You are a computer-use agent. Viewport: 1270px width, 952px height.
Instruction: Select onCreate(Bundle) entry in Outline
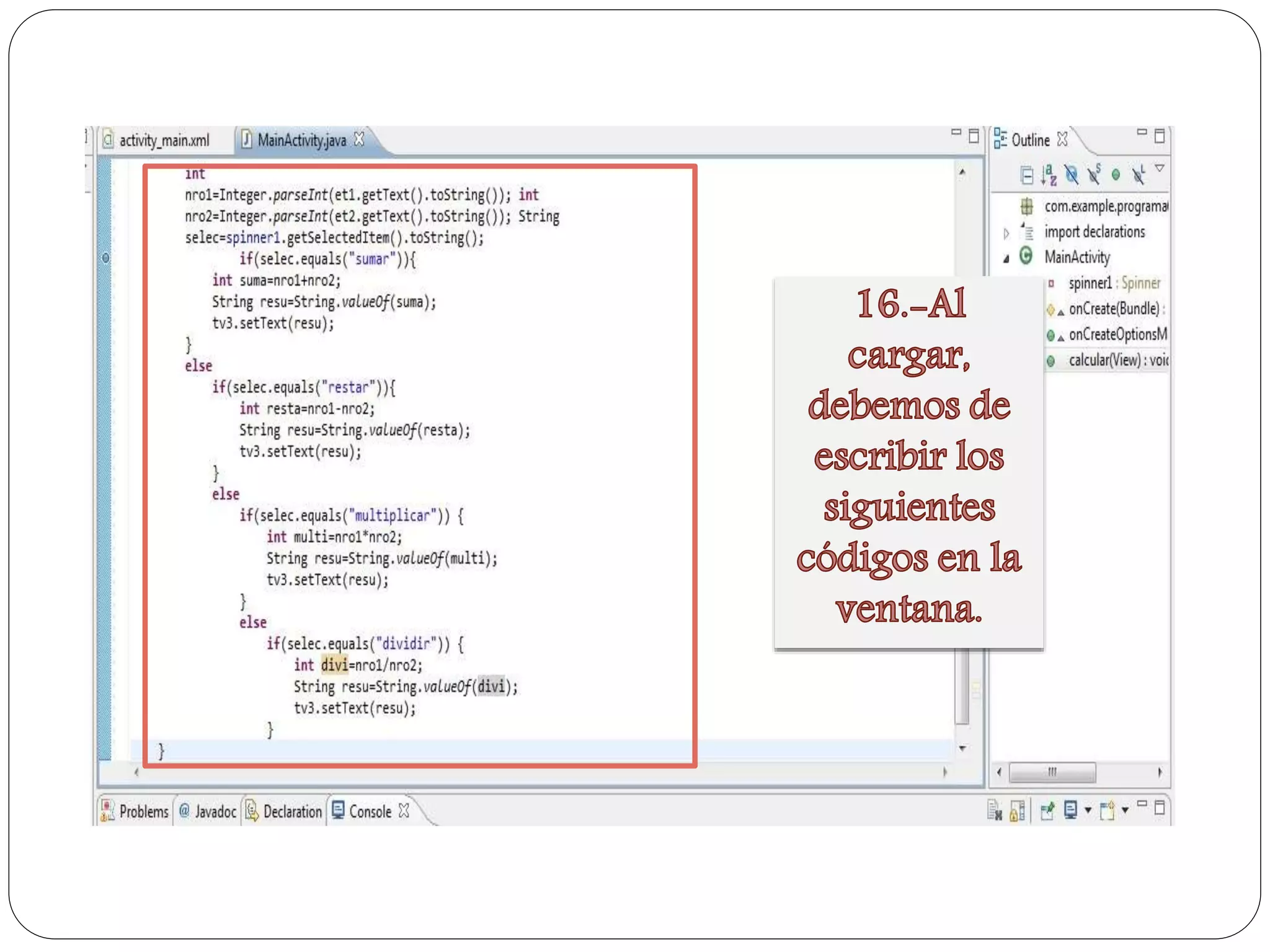1117,309
